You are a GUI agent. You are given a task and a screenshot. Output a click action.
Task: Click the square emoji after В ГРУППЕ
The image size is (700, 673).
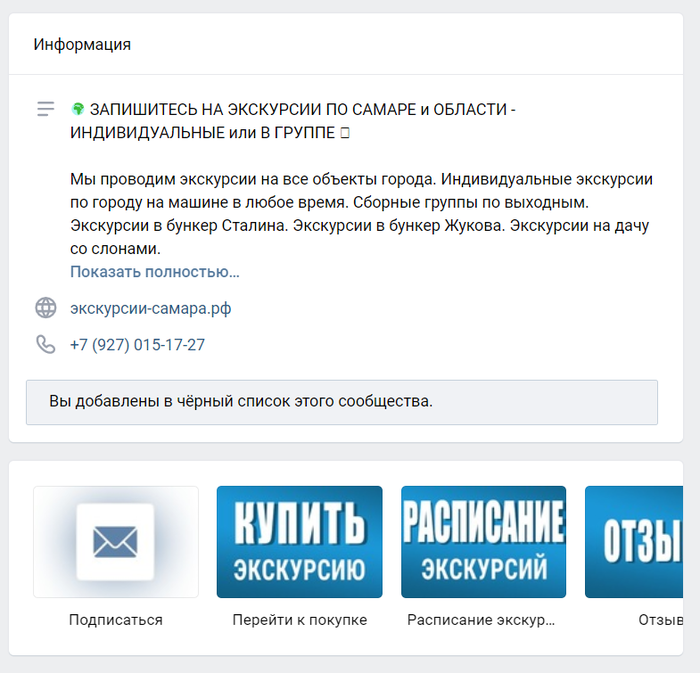[345, 133]
